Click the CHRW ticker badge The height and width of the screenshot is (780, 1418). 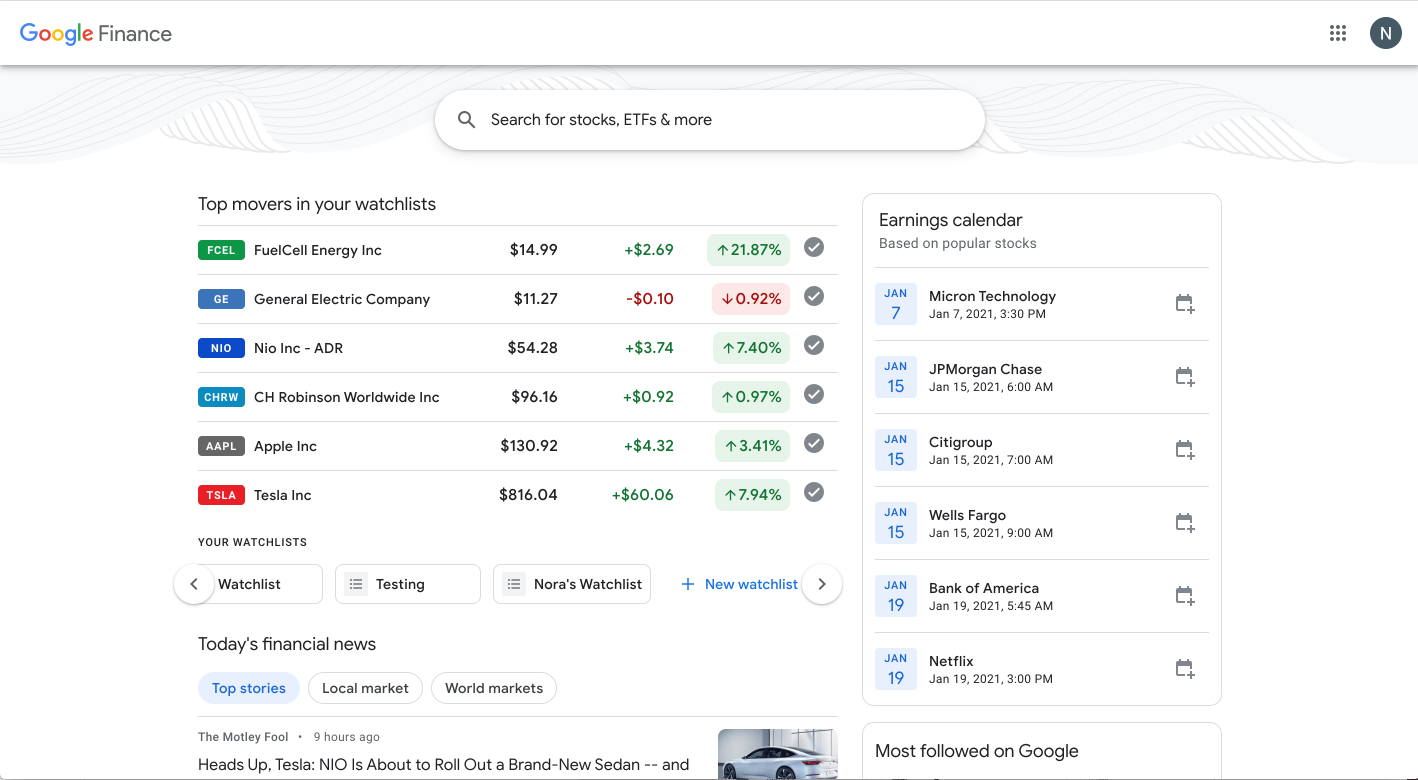(221, 397)
